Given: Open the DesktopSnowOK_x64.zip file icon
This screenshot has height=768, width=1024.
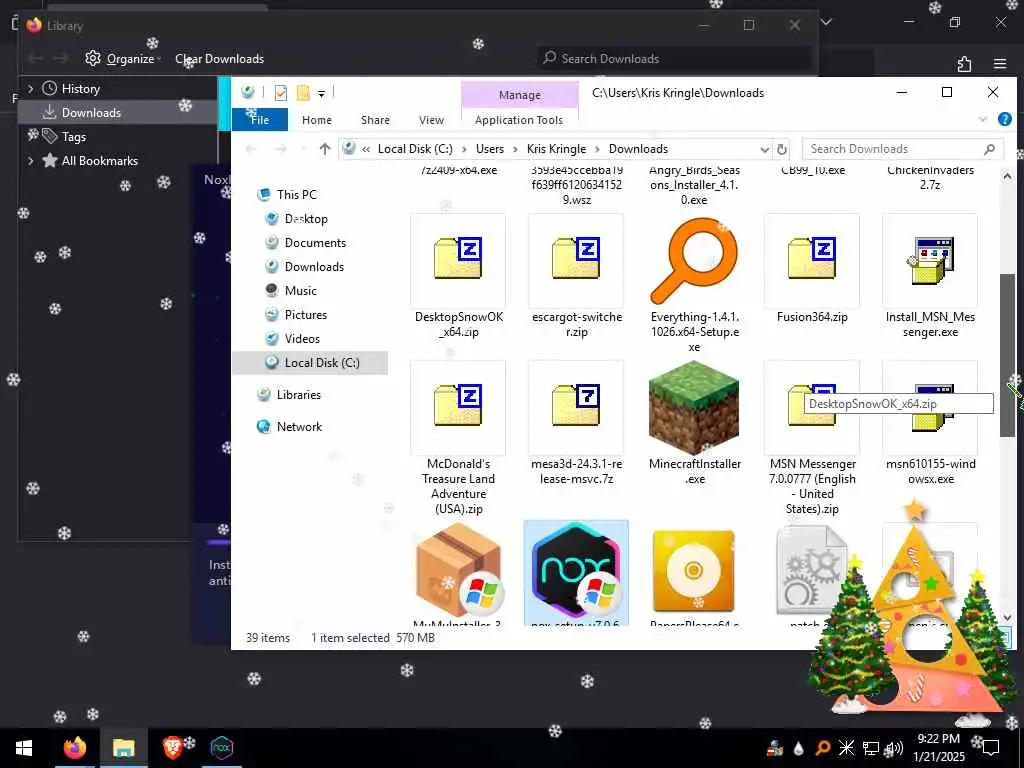Looking at the screenshot, I should click(458, 259).
